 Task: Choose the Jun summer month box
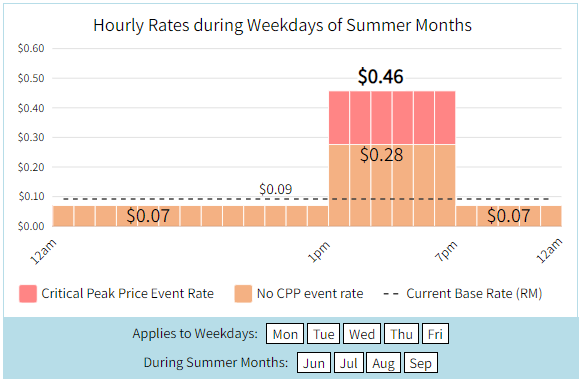[314, 363]
